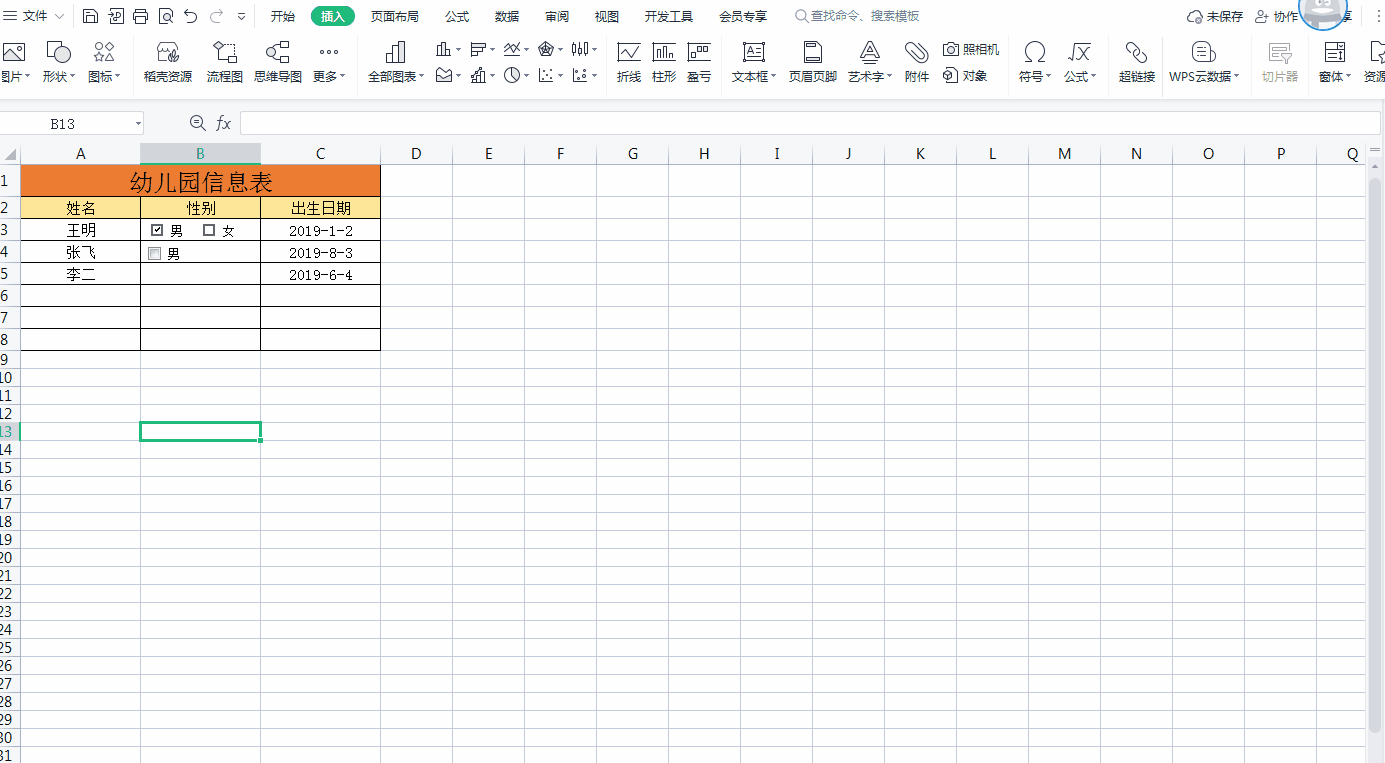
Task: Open the Name Box dropdown arrow
Action: click(138, 123)
